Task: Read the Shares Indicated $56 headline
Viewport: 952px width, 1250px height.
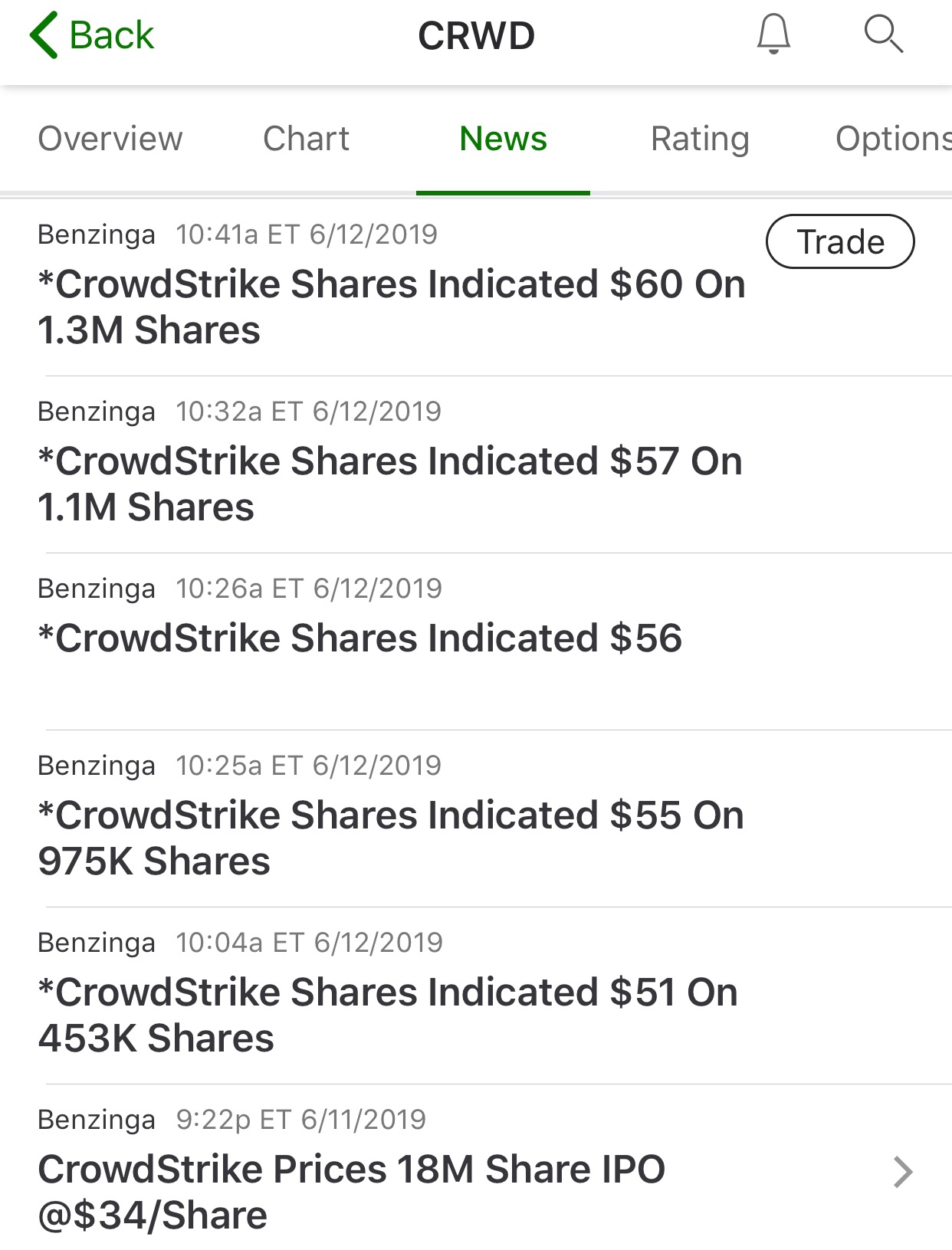Action: [x=360, y=638]
